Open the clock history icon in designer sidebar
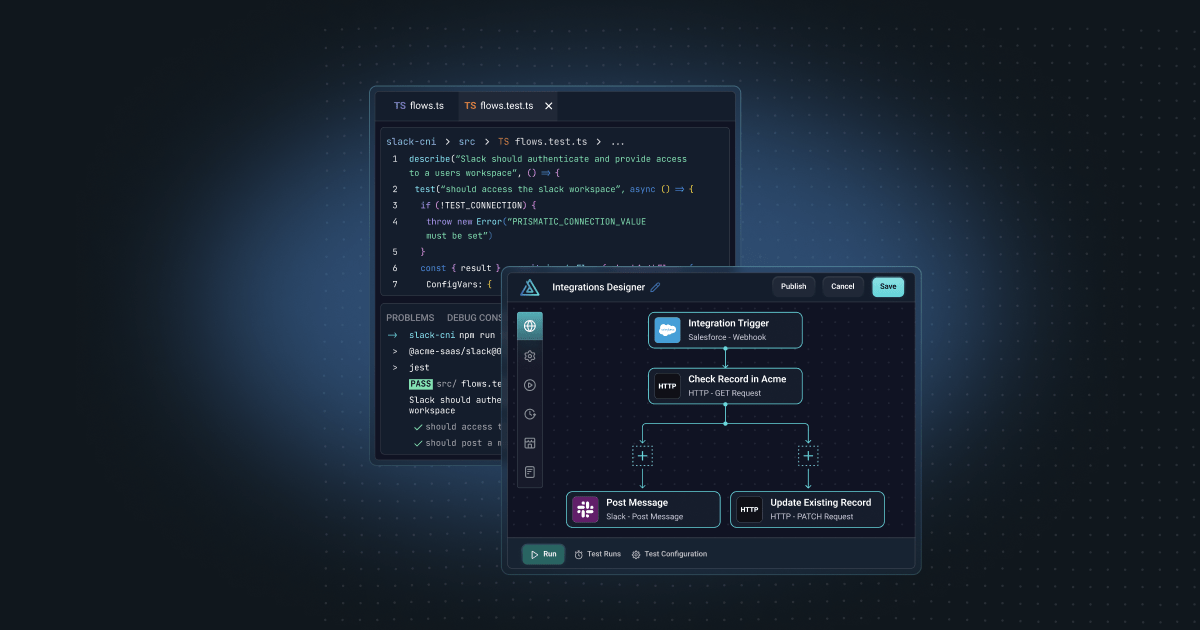Image resolution: width=1200 pixels, height=630 pixels. coord(530,414)
